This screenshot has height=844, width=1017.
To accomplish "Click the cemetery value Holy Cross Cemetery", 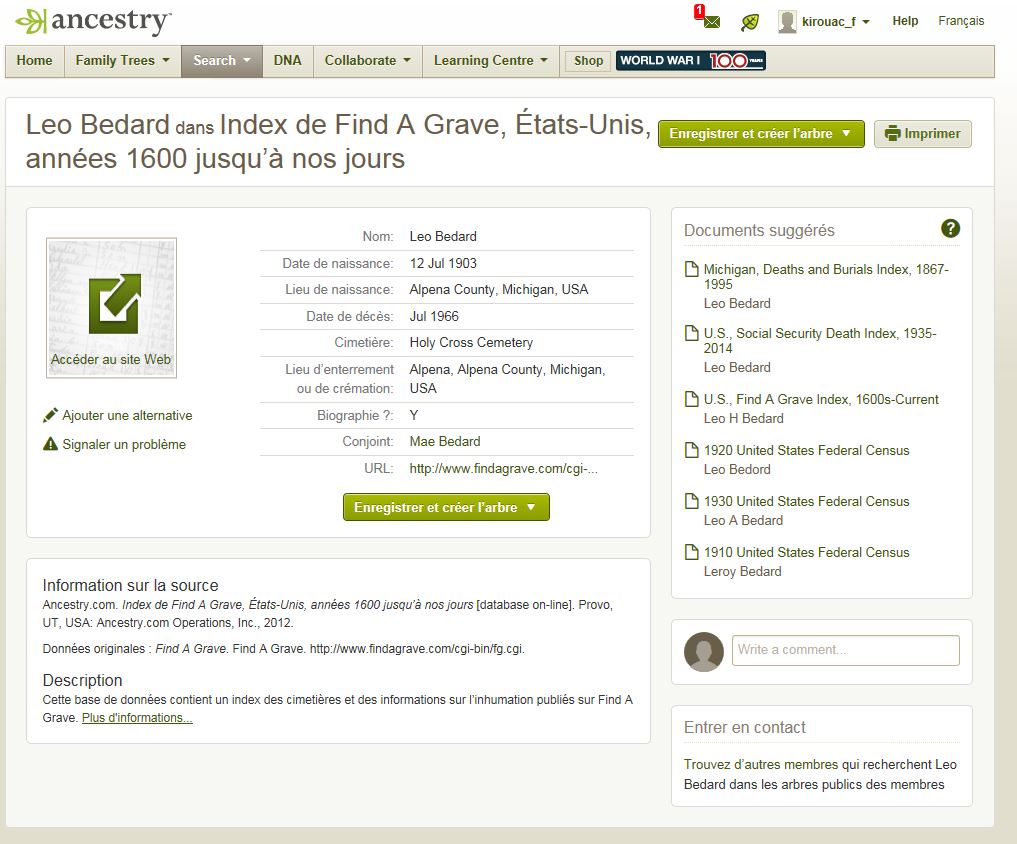I will tap(471, 342).
